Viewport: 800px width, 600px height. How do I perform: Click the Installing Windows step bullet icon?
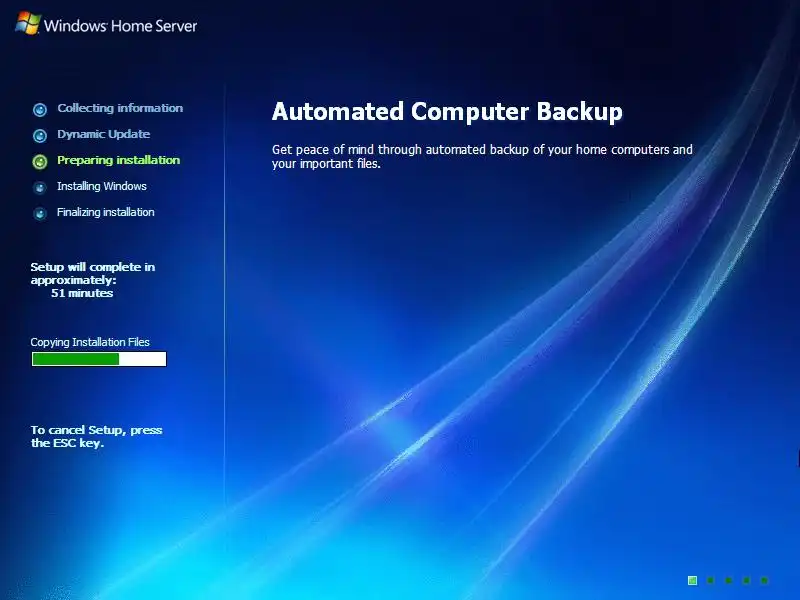coord(40,187)
